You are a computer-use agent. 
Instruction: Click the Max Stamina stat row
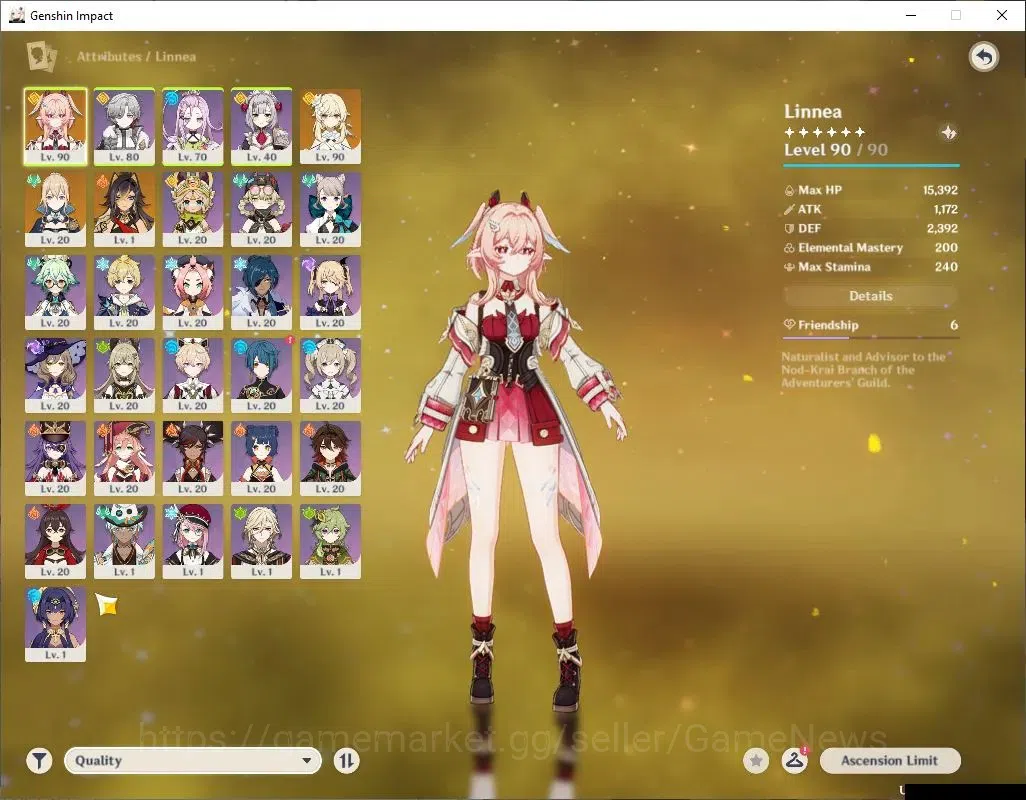(x=871, y=267)
